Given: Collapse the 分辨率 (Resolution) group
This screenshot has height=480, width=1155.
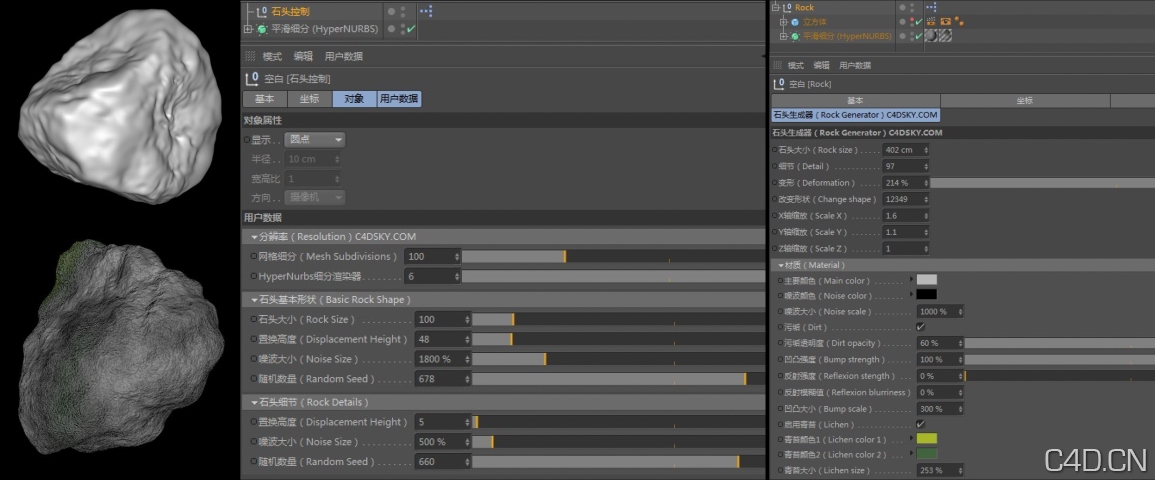Looking at the screenshot, I should tap(254, 237).
